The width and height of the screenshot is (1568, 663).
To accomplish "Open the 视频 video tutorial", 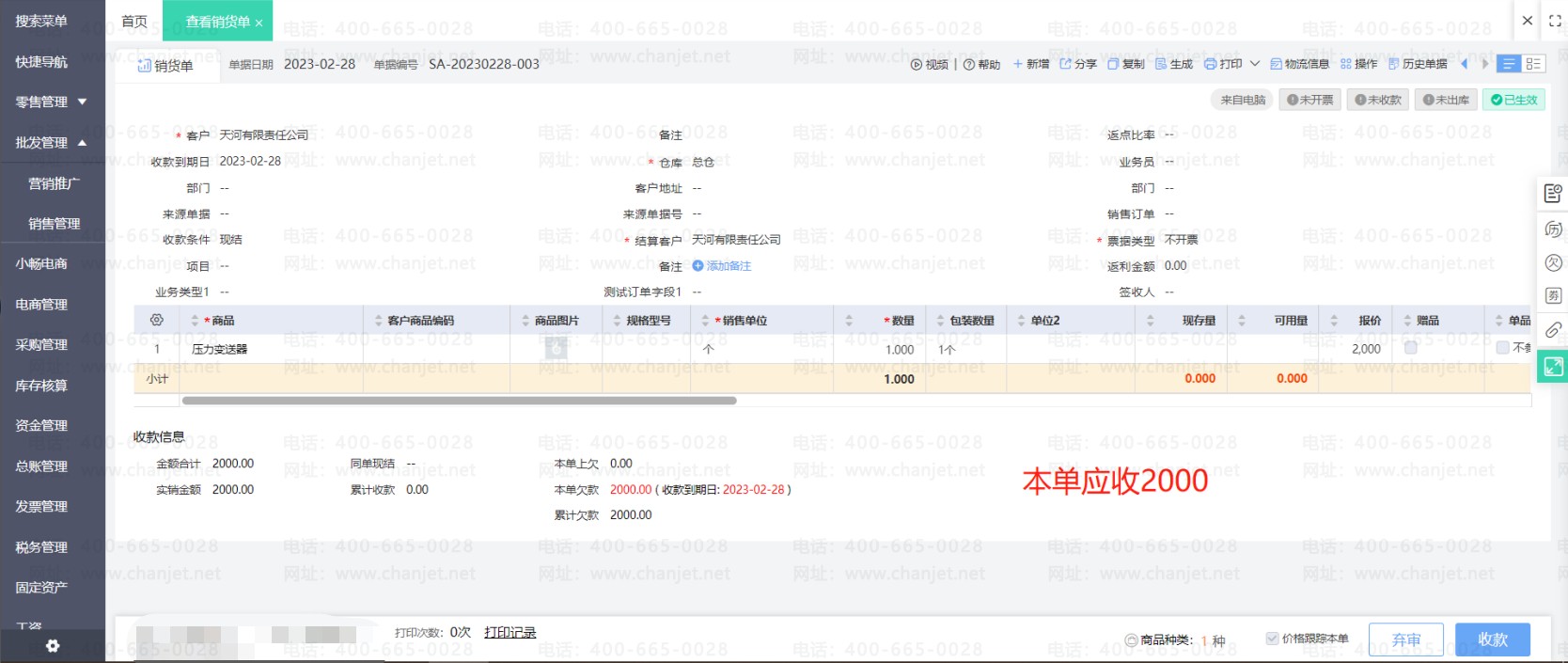I will [929, 65].
